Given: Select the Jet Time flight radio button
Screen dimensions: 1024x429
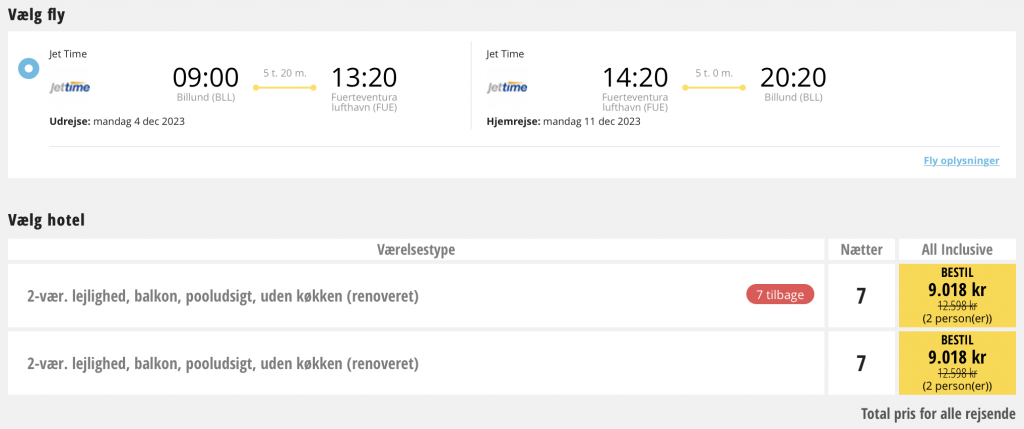Looking at the screenshot, I should [29, 68].
